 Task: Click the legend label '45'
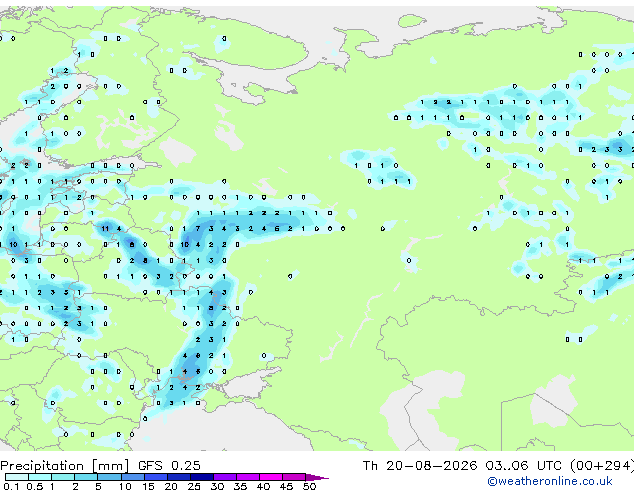(x=286, y=486)
